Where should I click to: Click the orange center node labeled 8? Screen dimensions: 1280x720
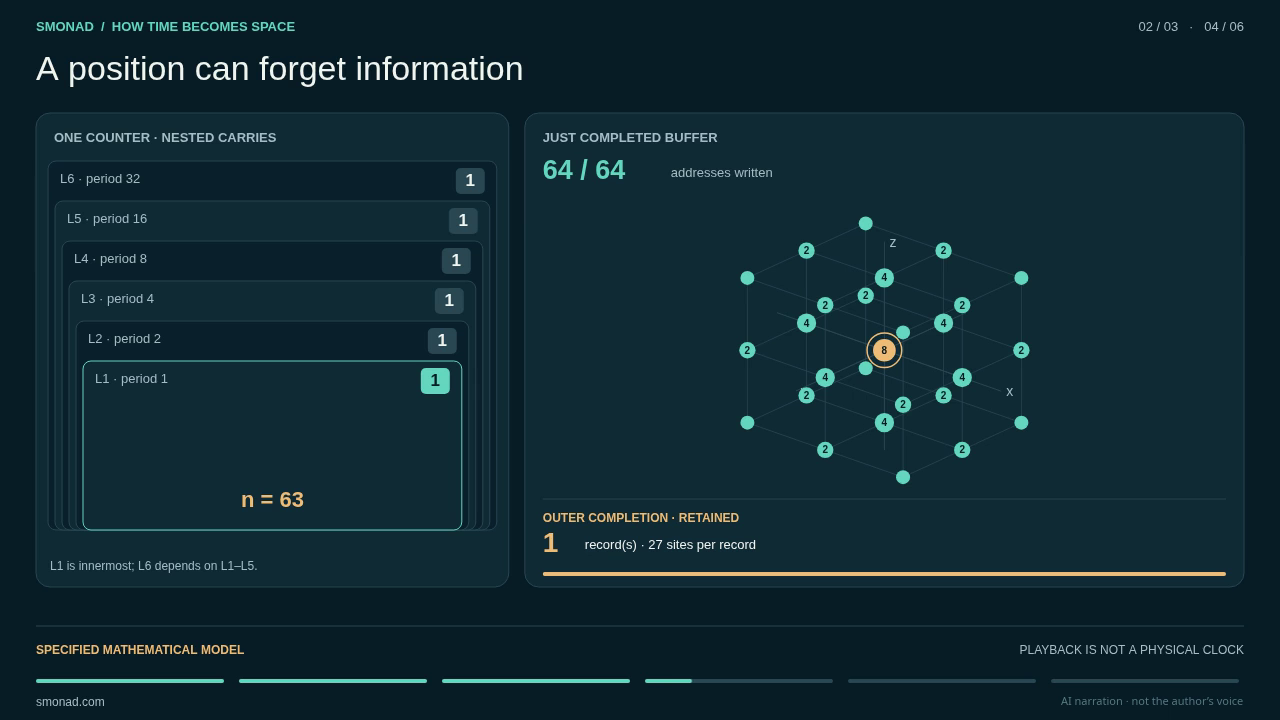[x=884, y=350]
